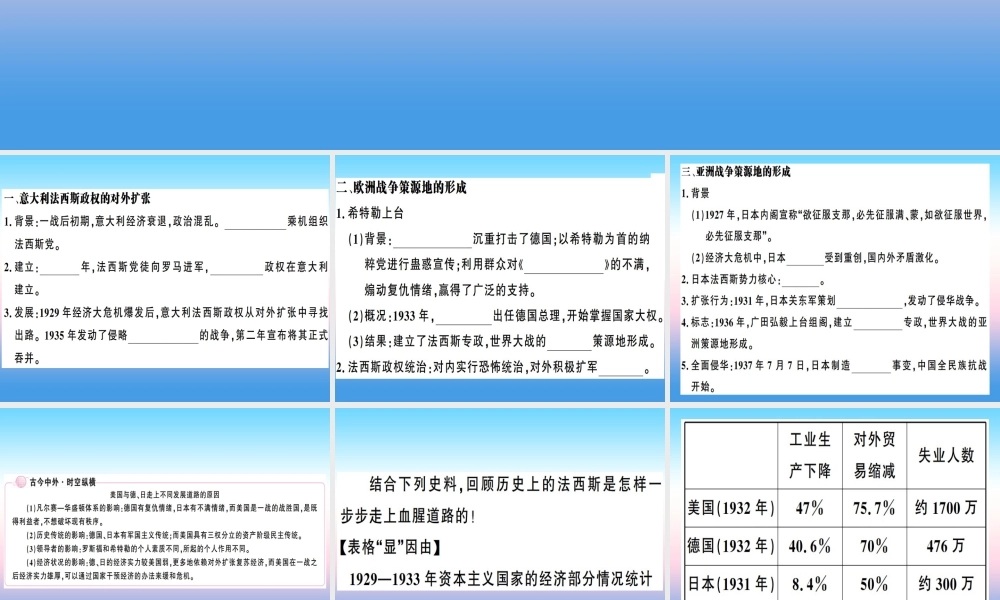The height and width of the screenshot is (600, 1000).
Task: Click the cell 8.4%
Action: (x=810, y=583)
